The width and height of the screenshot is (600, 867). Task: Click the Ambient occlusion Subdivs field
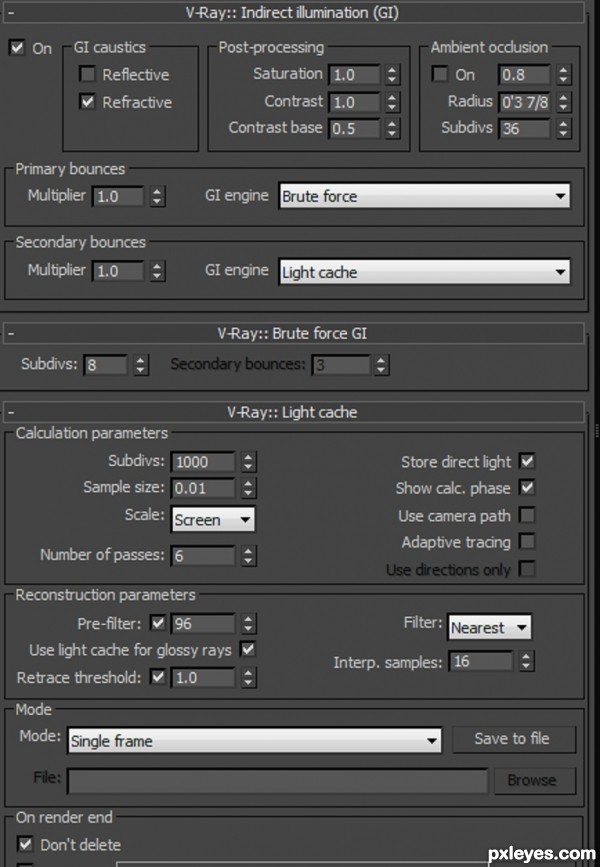pos(525,129)
